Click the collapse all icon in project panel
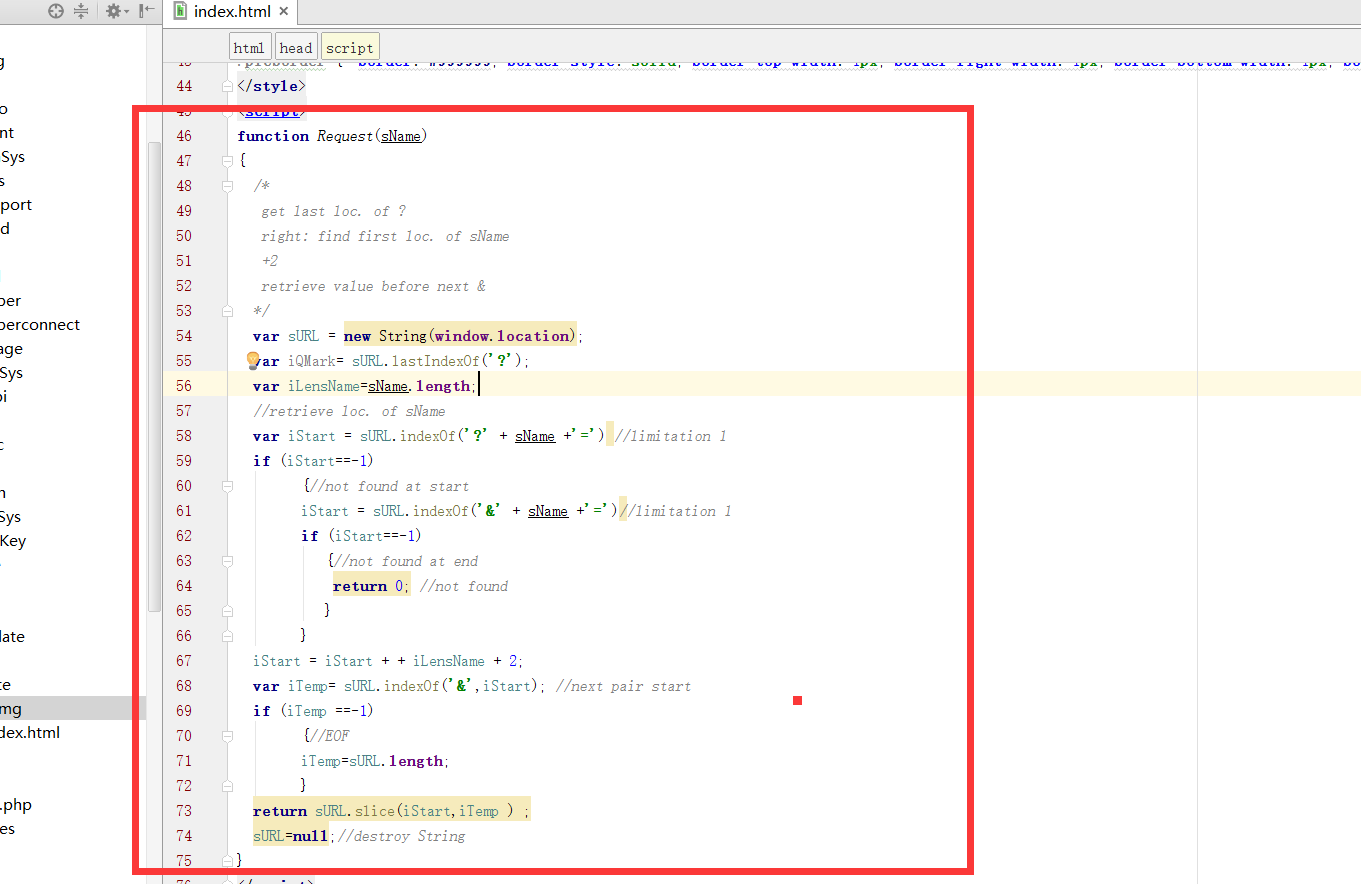This screenshot has width=1361, height=884. 81,11
